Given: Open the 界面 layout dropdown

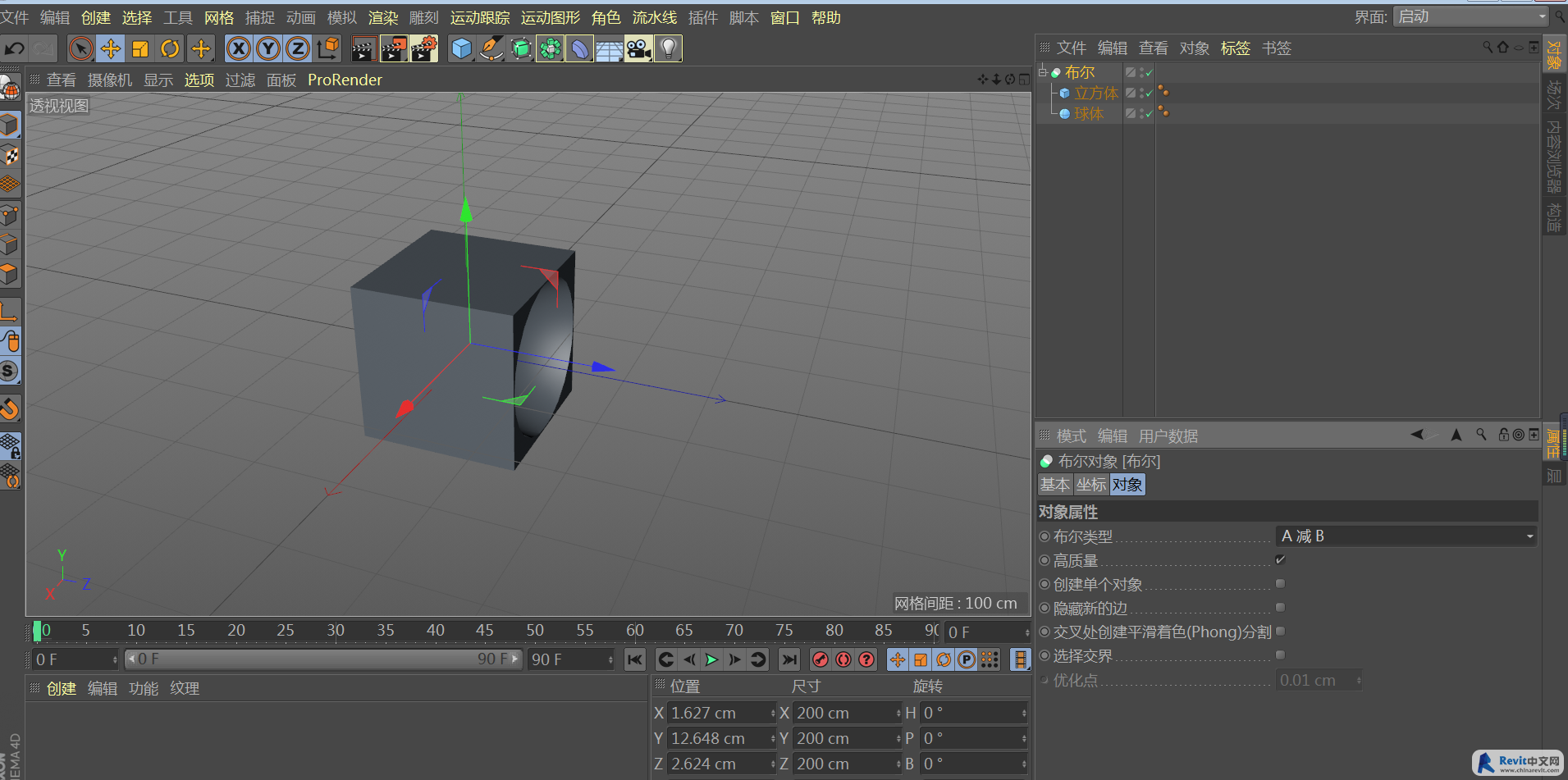Looking at the screenshot, I should coord(1470,16).
